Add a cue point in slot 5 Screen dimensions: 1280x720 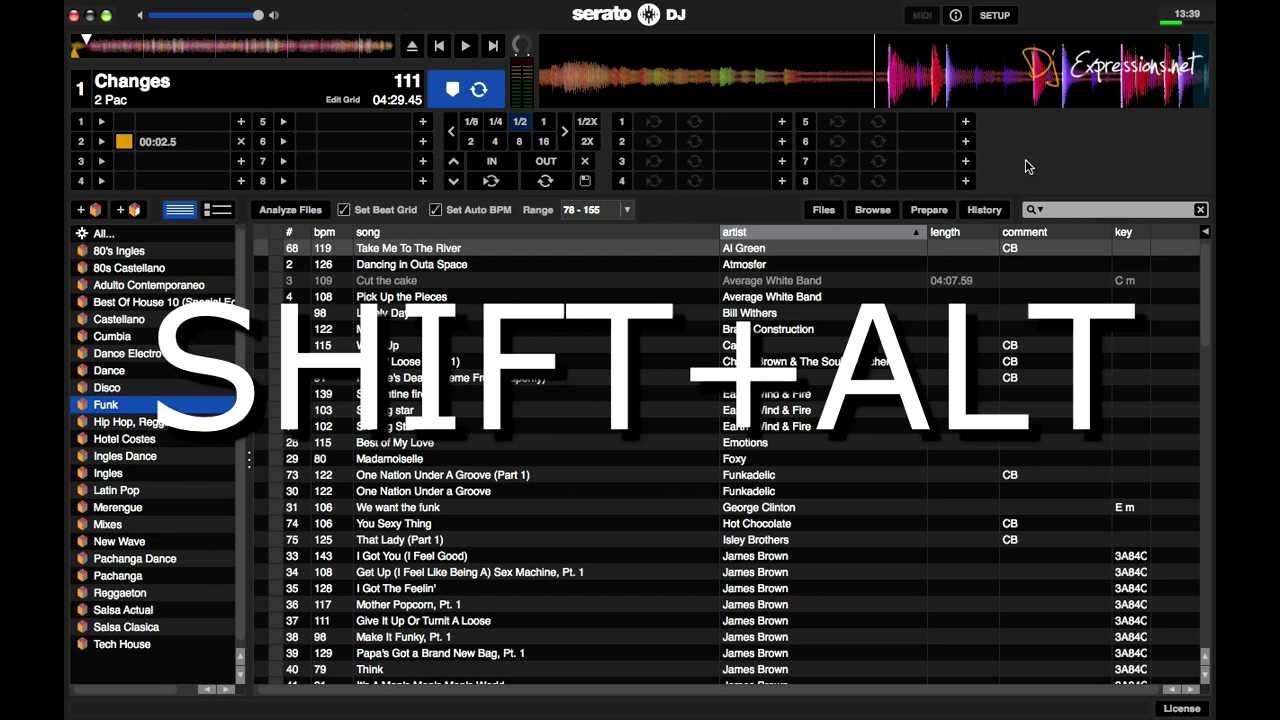coord(423,122)
